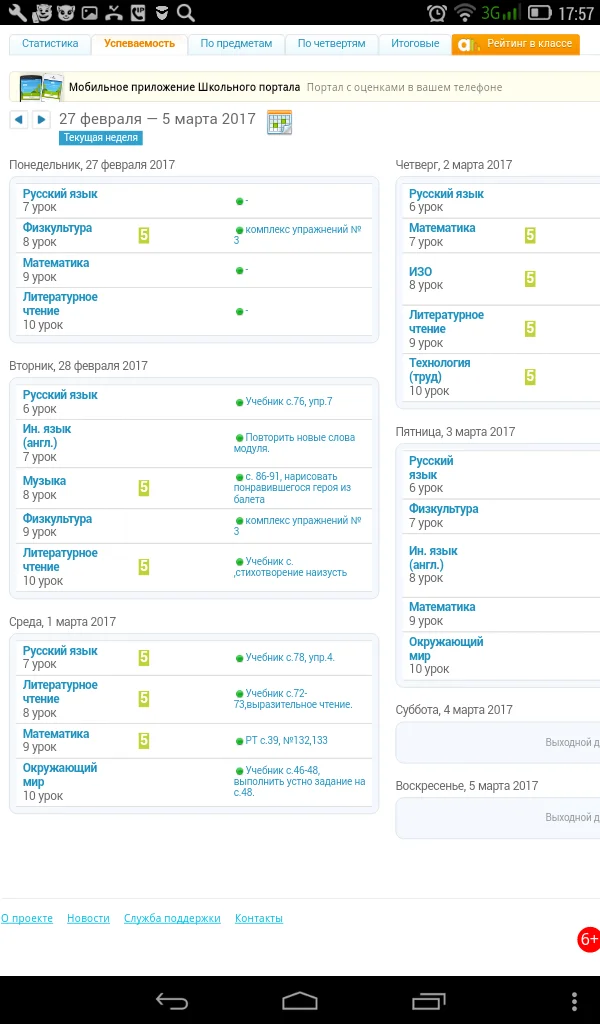Click the Текущая неделя button
Screen dimensions: 600x1024
[x=100, y=138]
